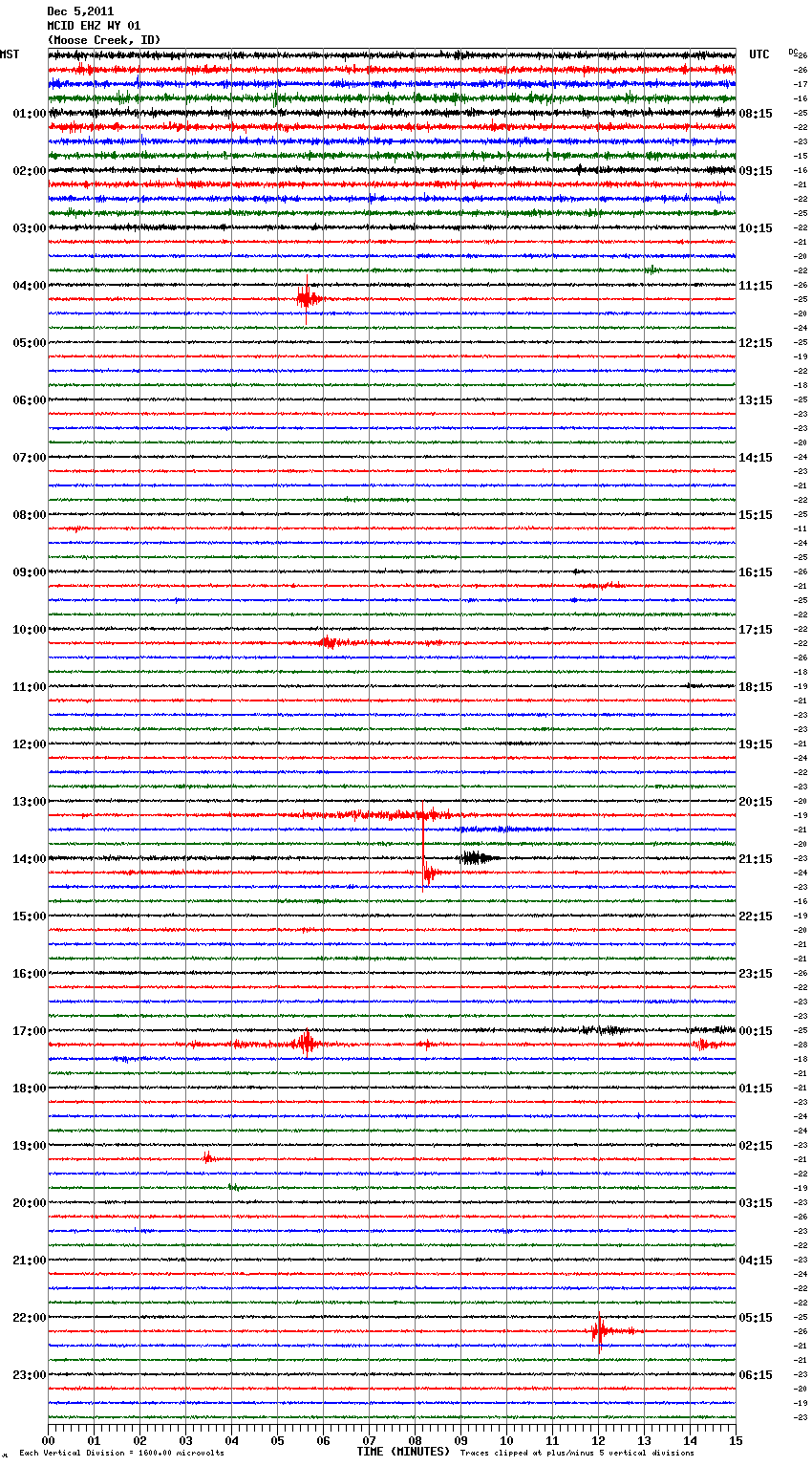Click the date header "Dec 5,2011"

pos(80,11)
